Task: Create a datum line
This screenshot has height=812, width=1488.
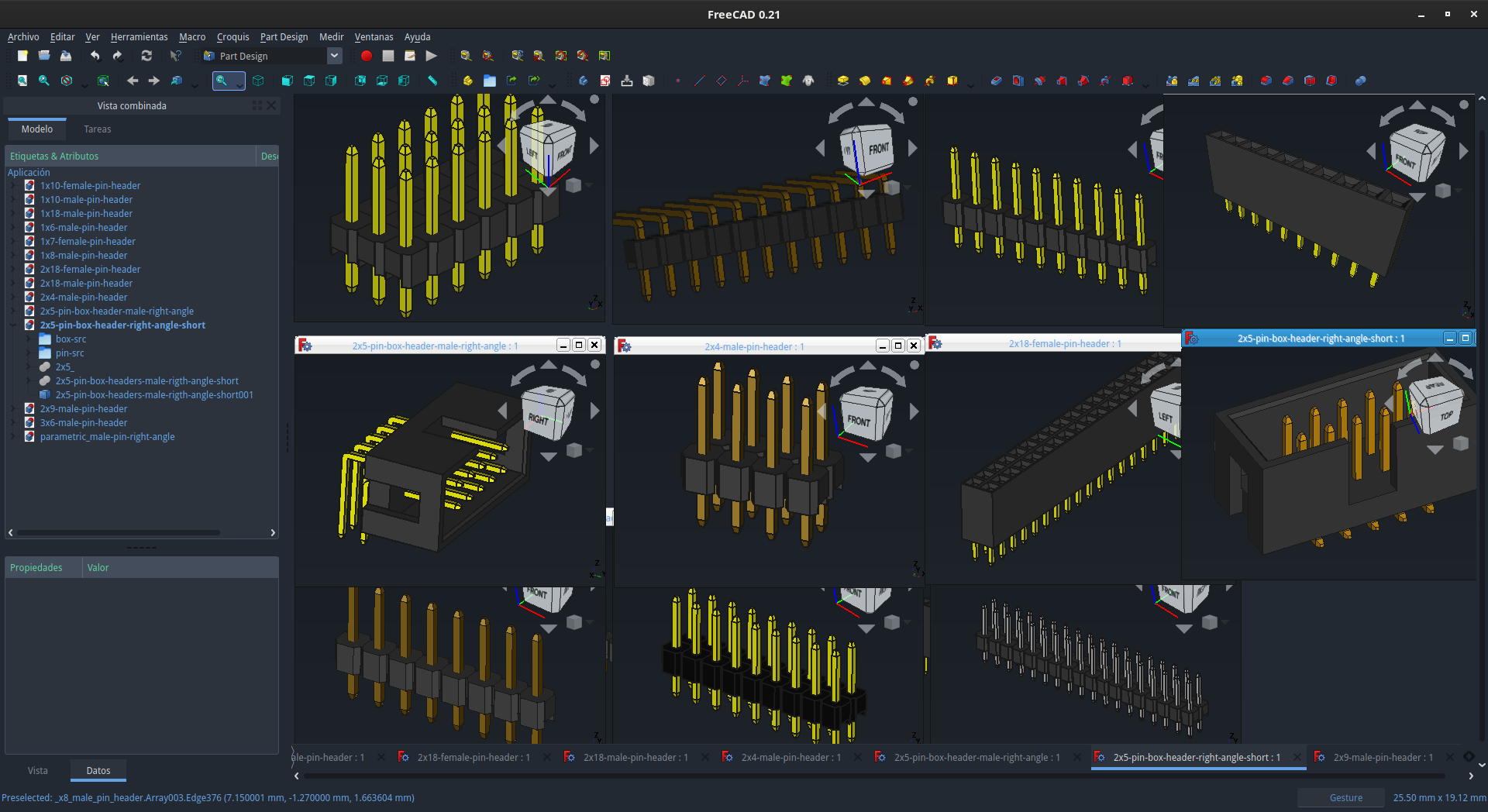Action: tap(700, 81)
